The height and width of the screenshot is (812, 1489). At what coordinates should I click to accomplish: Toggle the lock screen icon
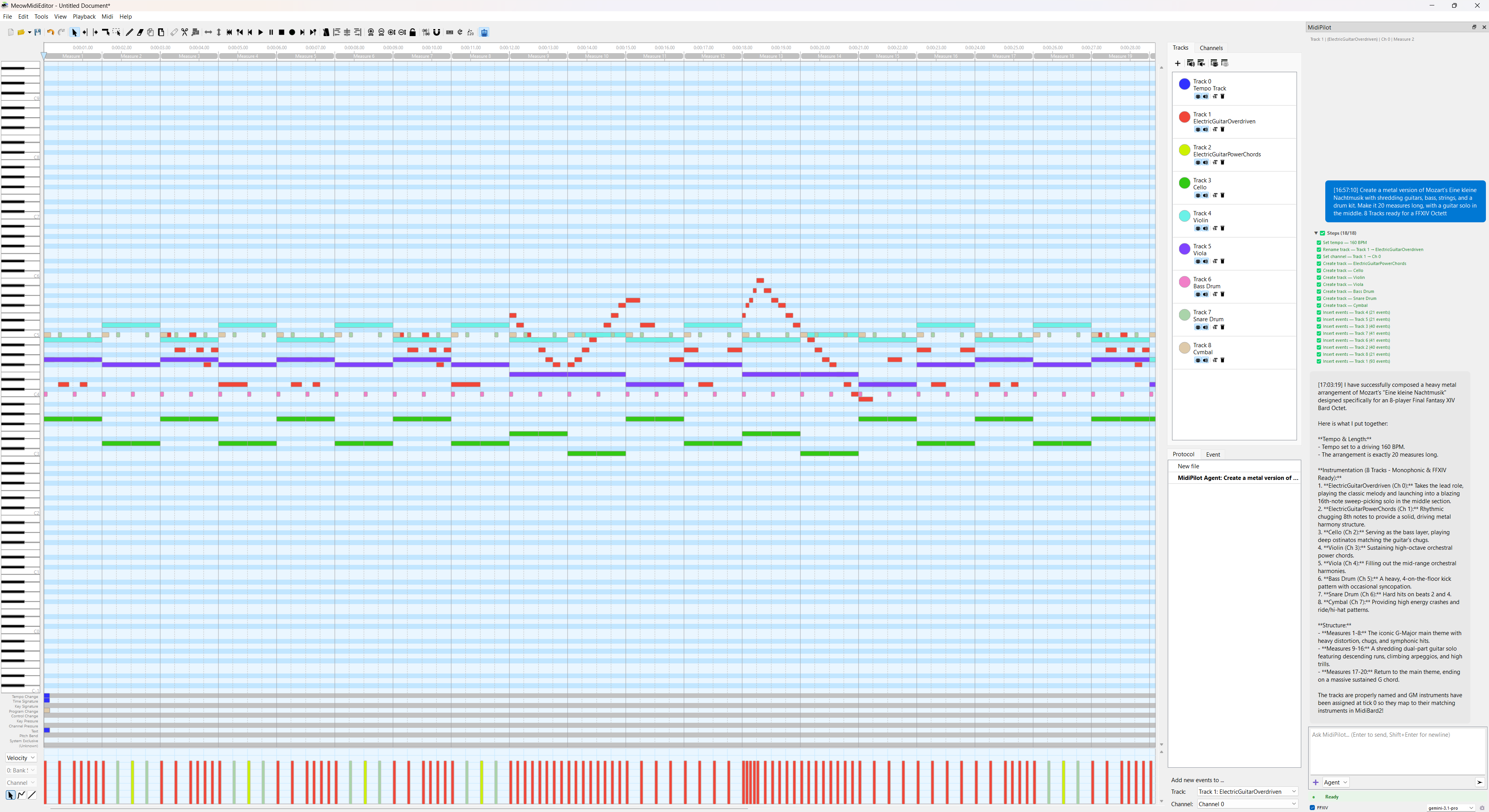click(x=413, y=32)
